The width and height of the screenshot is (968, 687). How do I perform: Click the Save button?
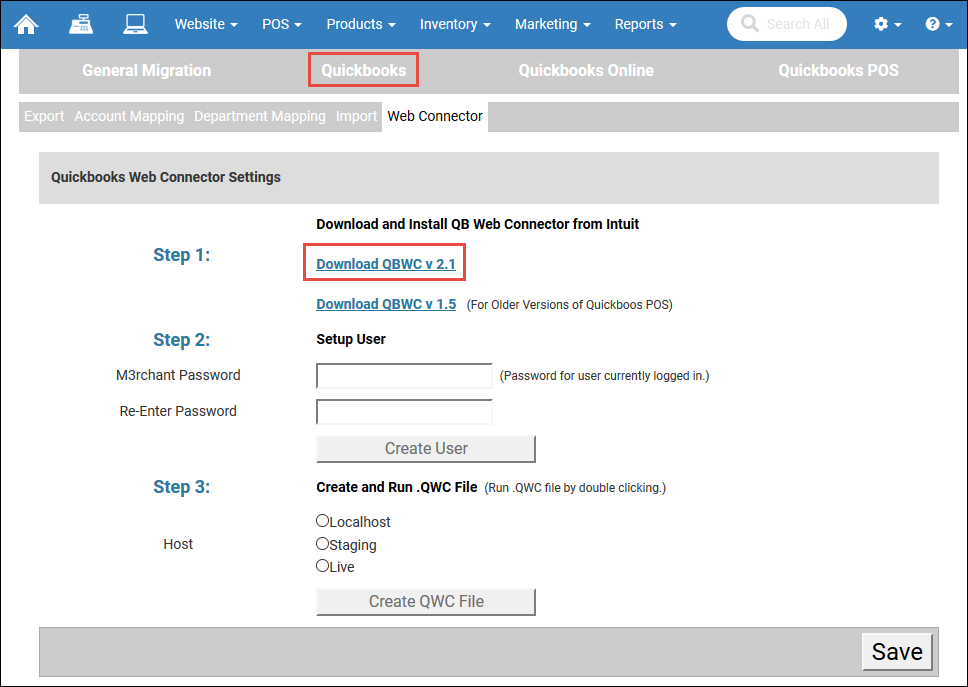point(897,652)
